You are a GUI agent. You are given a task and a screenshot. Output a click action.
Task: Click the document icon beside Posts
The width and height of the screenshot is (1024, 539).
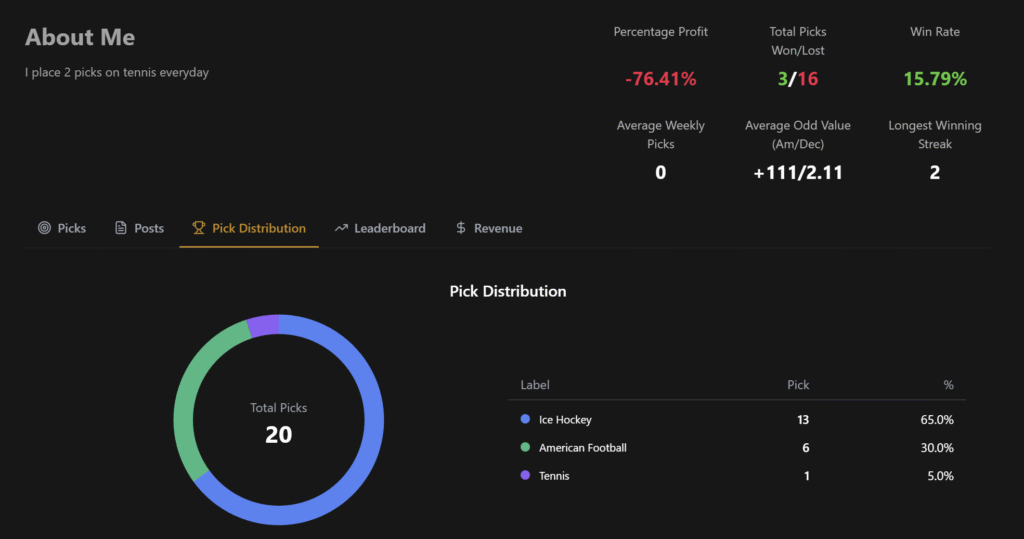[x=121, y=228]
